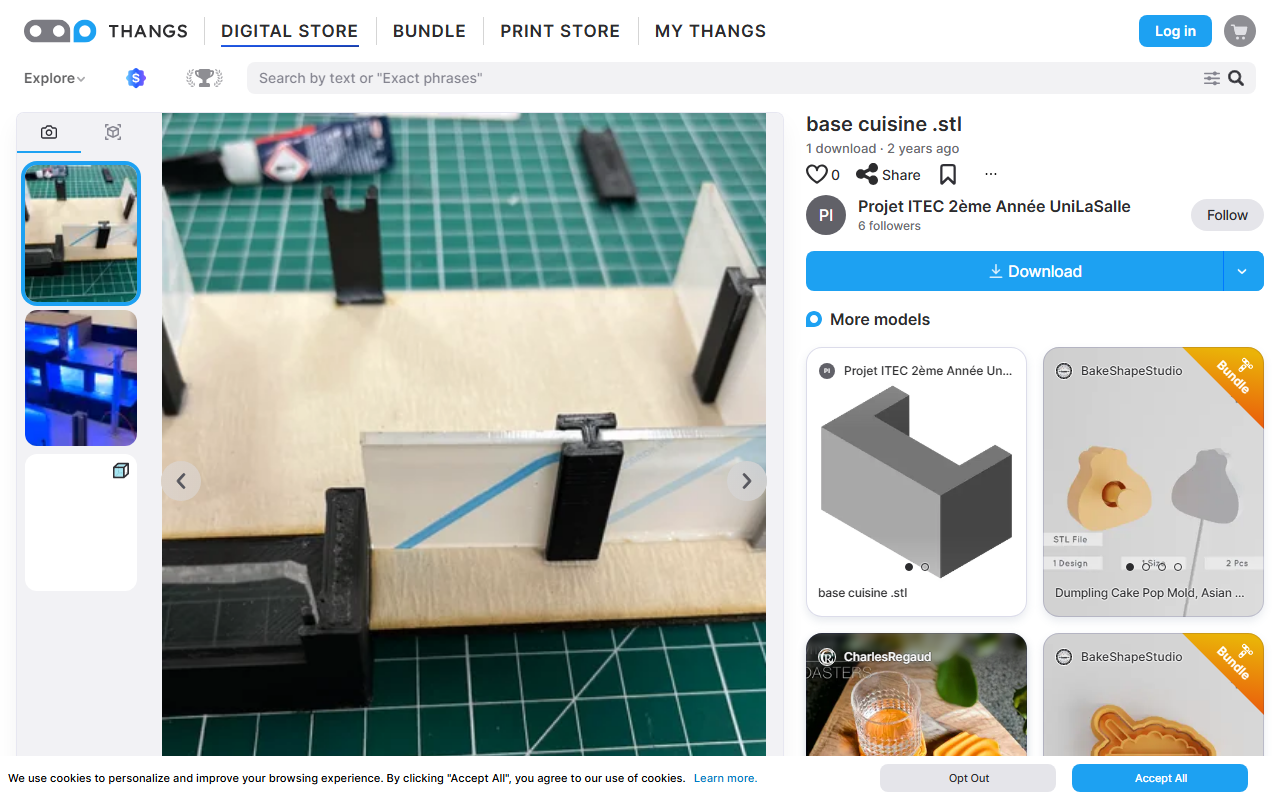Click the blue dollar badge icon
The height and width of the screenshot is (800, 1280).
point(136,78)
